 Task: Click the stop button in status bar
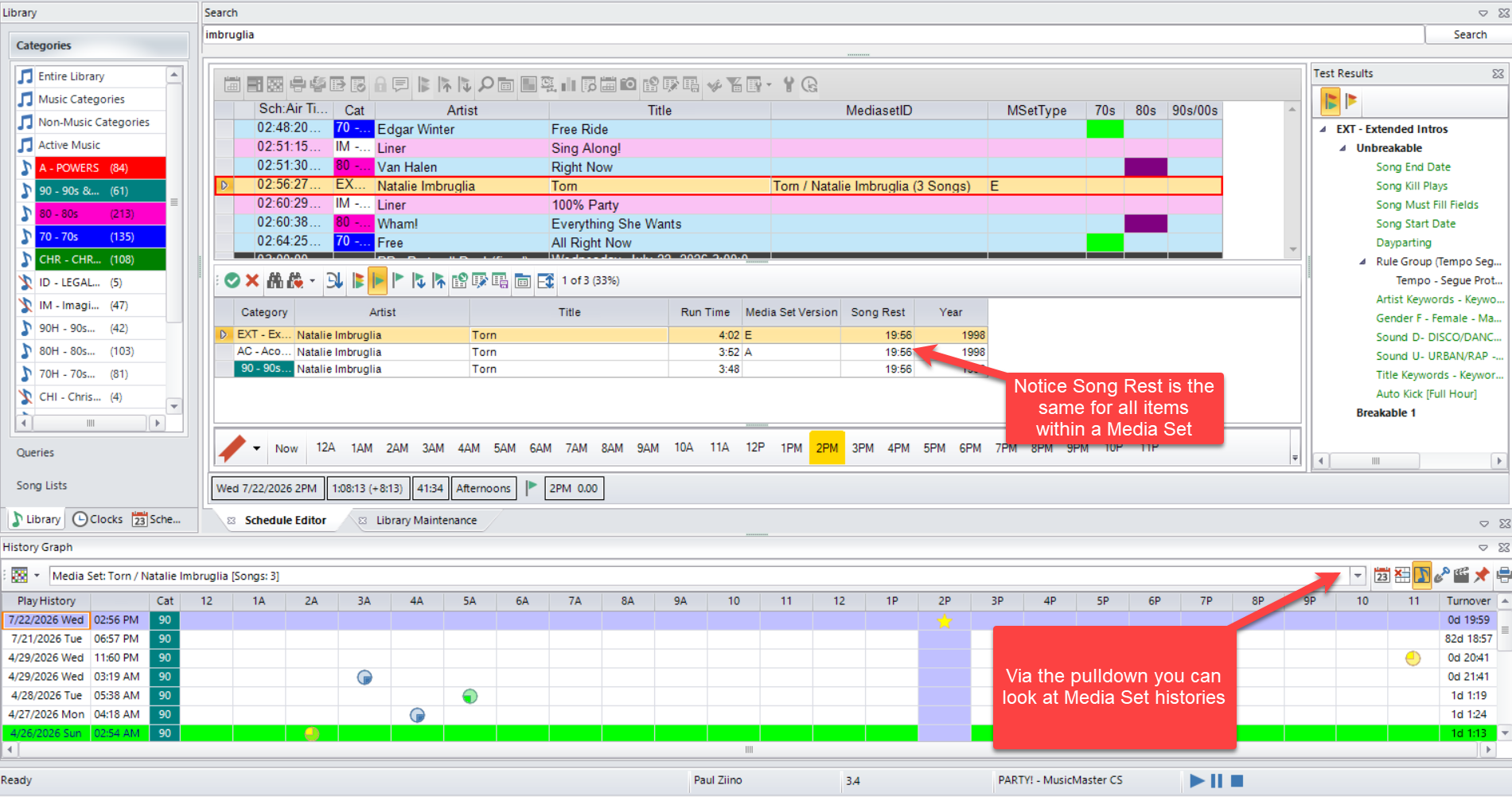point(1237,780)
